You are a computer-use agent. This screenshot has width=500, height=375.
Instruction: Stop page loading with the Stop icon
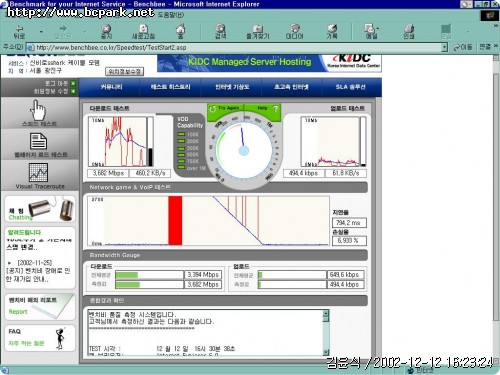point(106,29)
